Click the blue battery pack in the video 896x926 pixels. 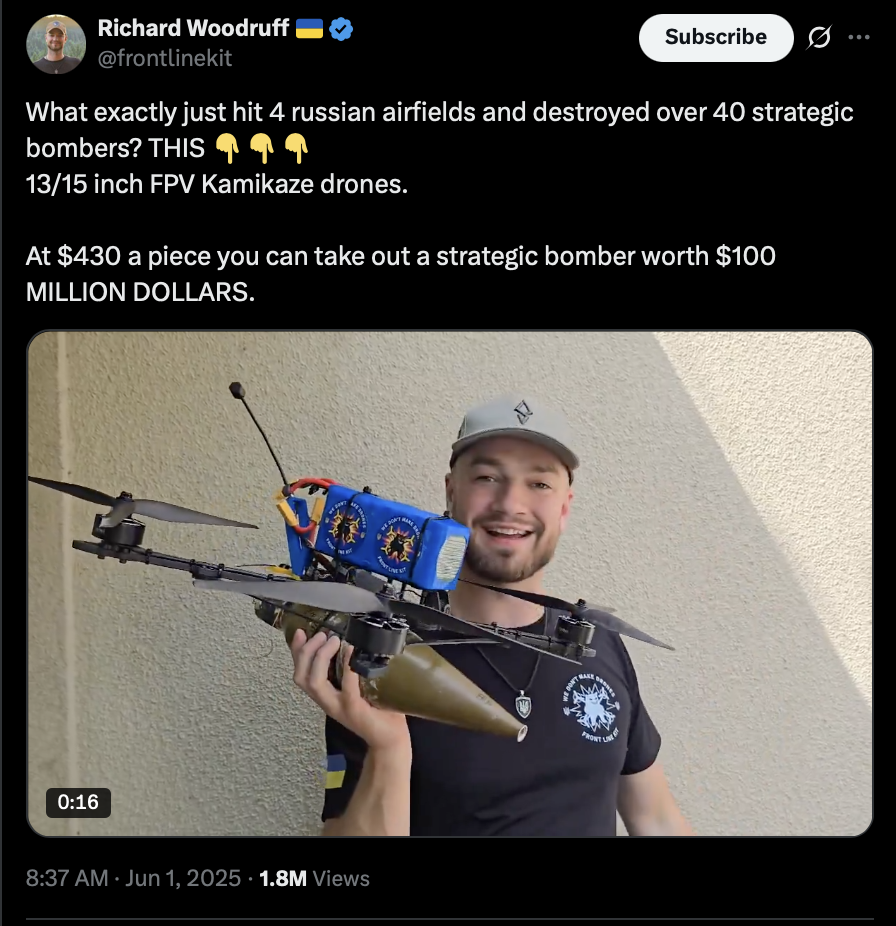[x=378, y=535]
